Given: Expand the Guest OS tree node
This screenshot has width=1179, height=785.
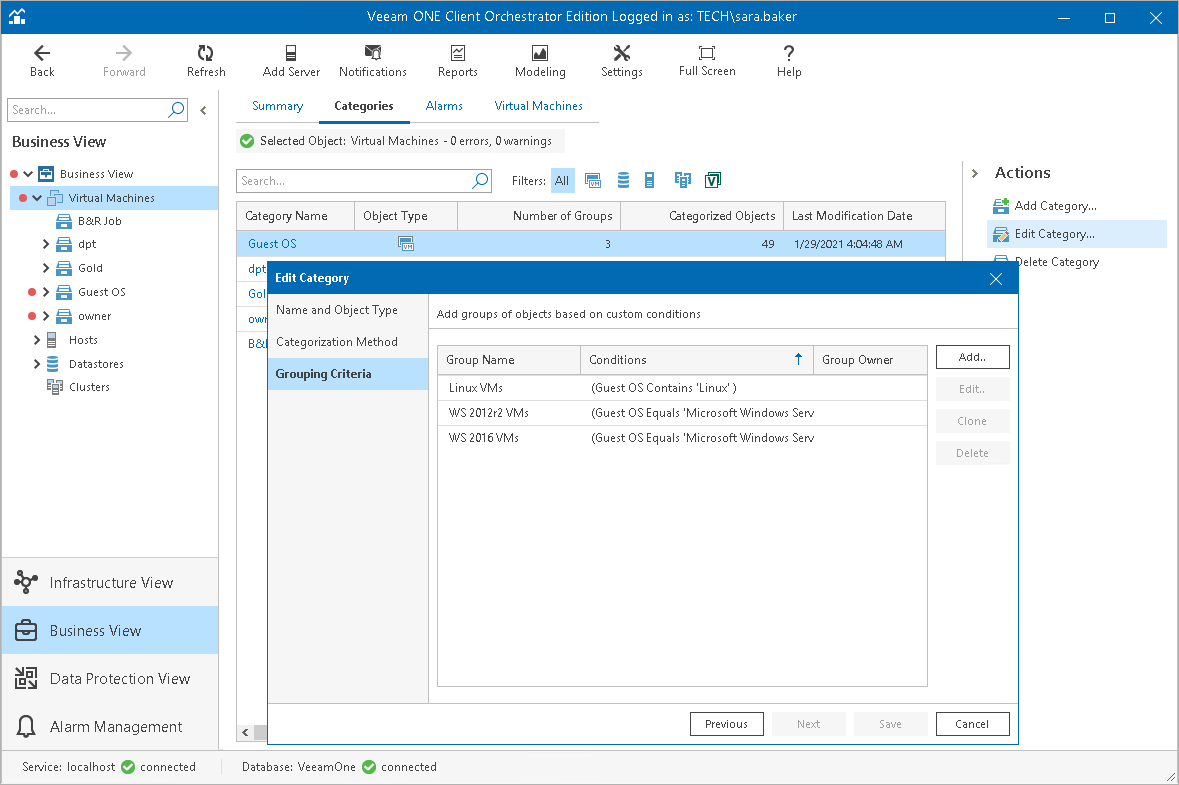Looking at the screenshot, I should click(x=46, y=292).
